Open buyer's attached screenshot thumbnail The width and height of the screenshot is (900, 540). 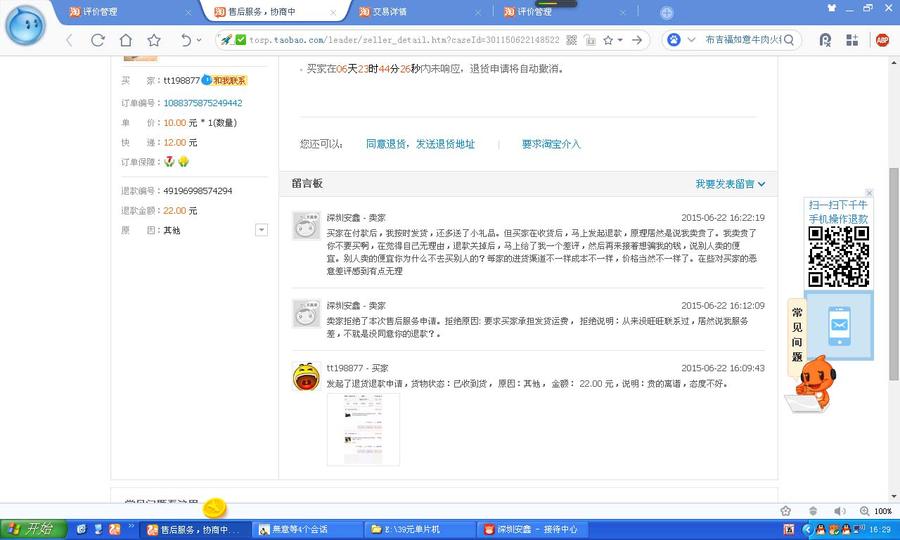pos(363,429)
